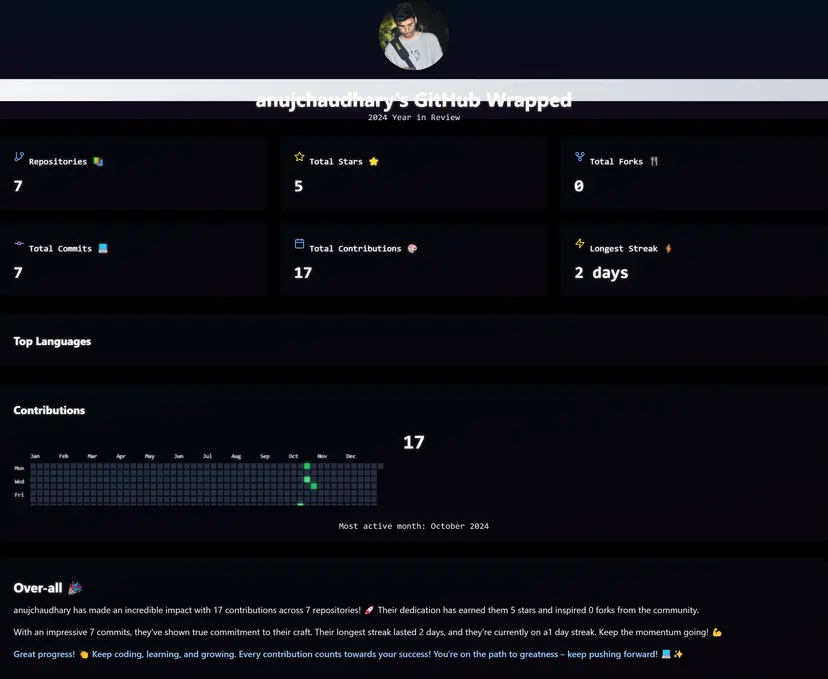Click the fork-and-knife emoji after Total Forks
The height and width of the screenshot is (679, 828).
654,162
